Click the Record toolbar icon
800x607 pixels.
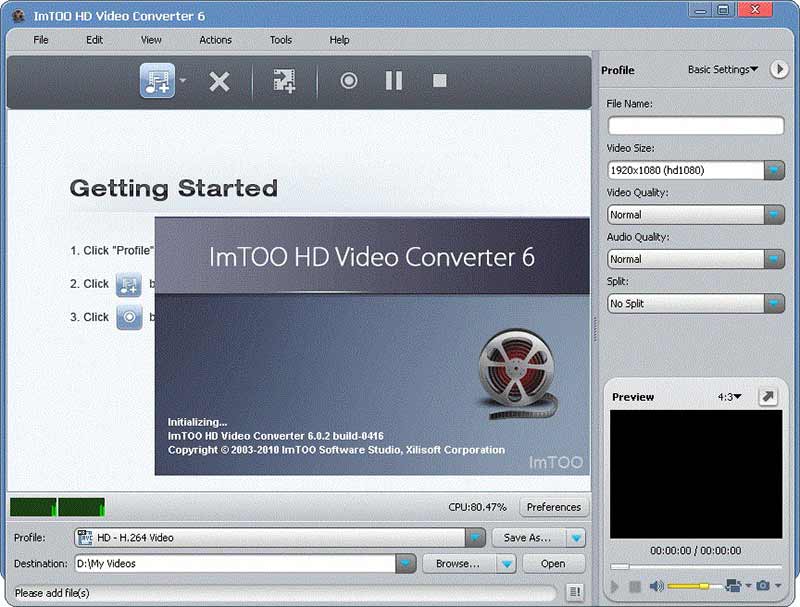[349, 80]
